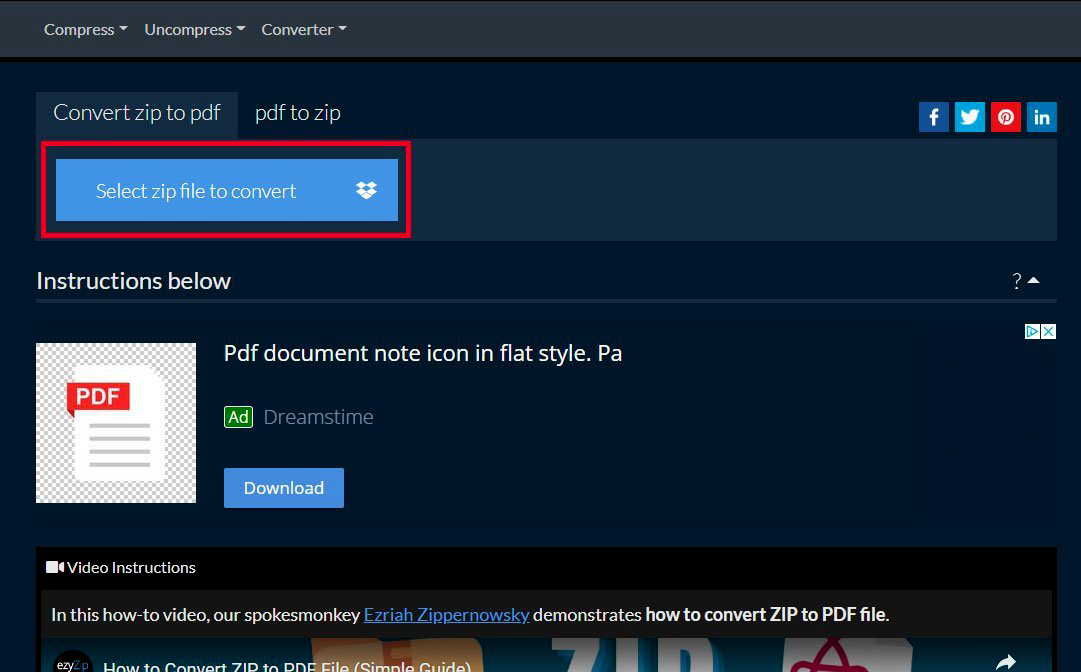This screenshot has height=672, width=1081.
Task: Open the Dreamstime advertiser link
Action: tap(319, 417)
